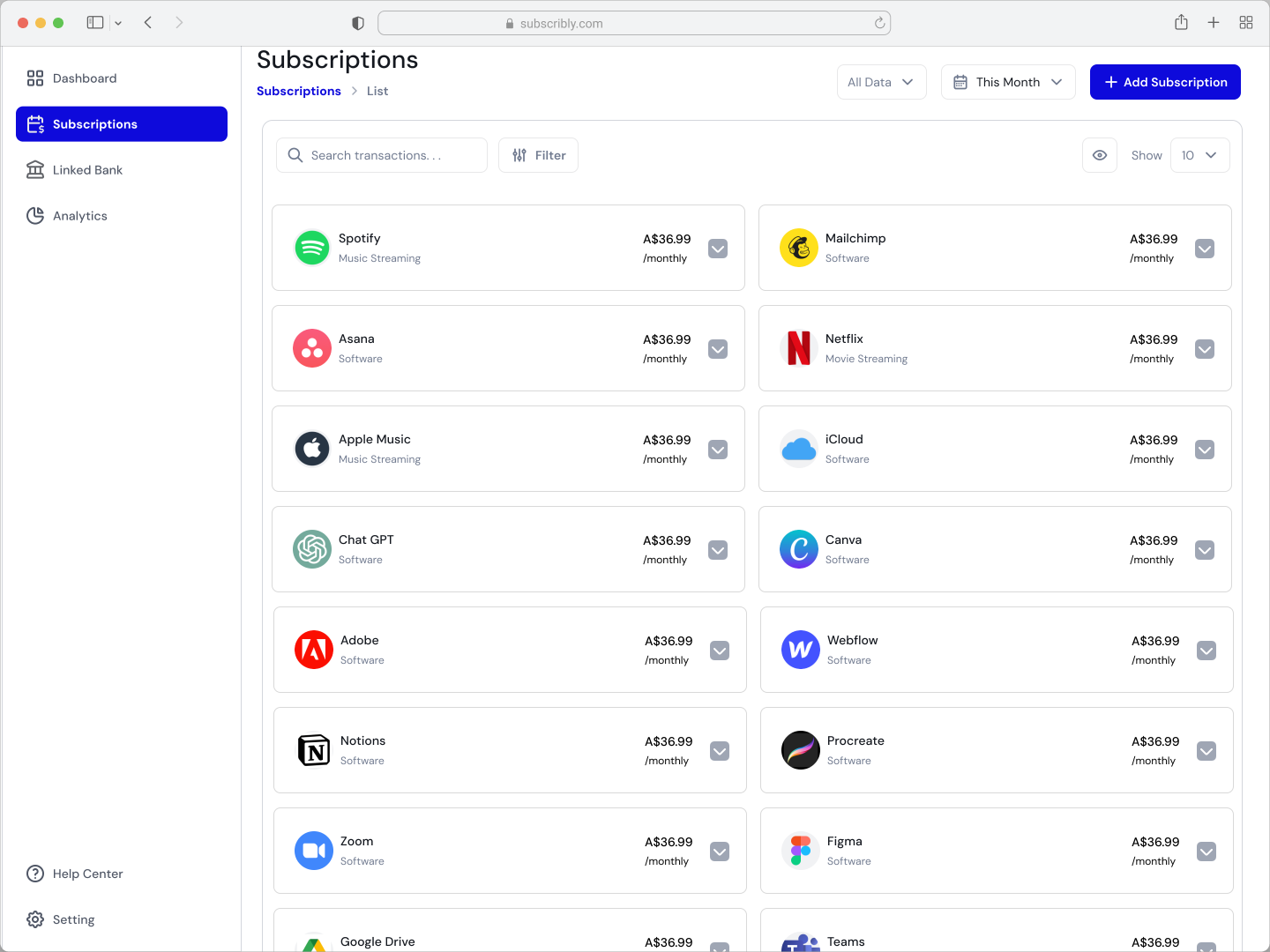Expand the Adobe subscription card
The image size is (1270, 952).
(720, 651)
